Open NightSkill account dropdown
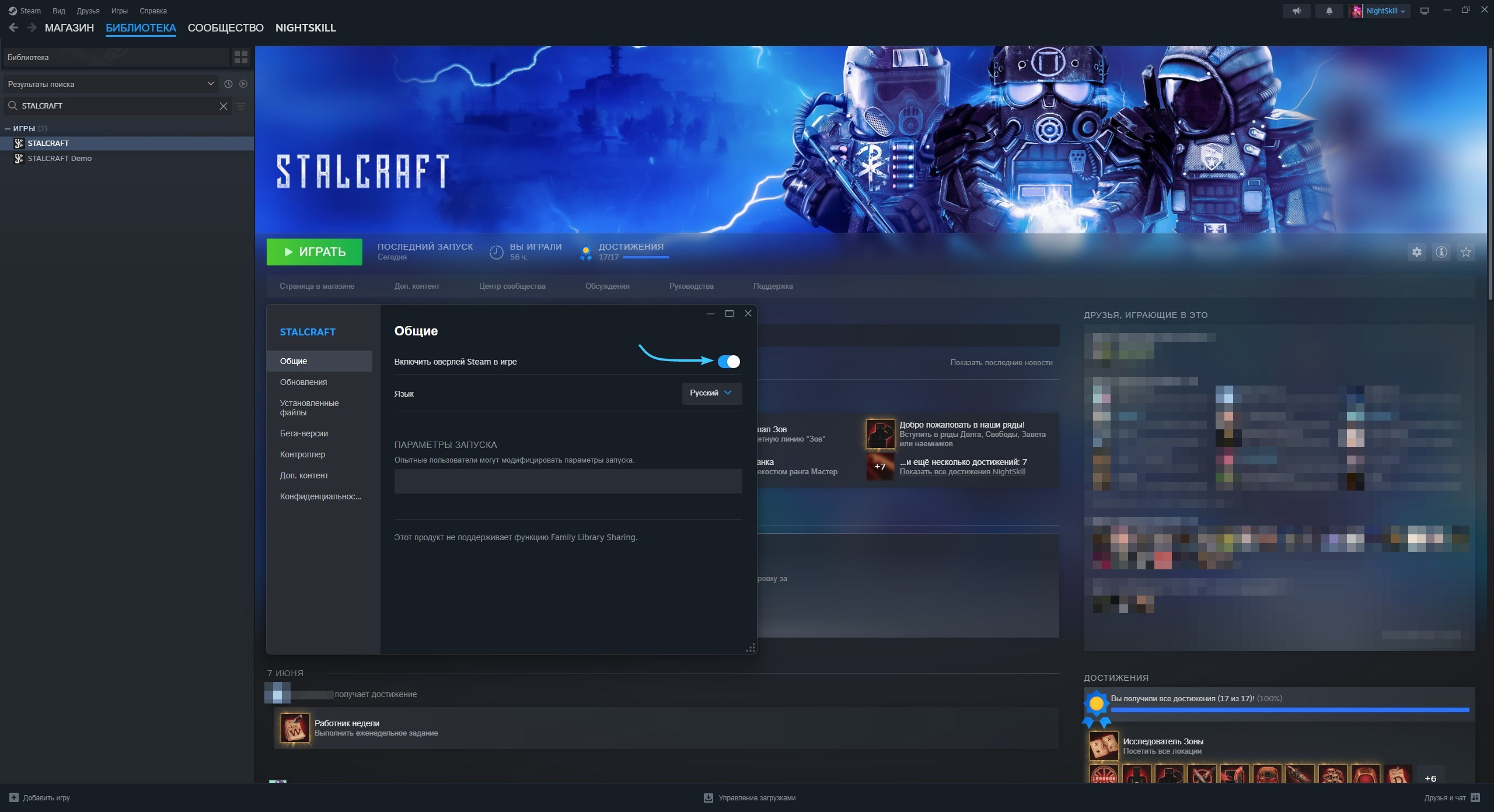Viewport: 1494px width, 812px height. click(x=1385, y=10)
